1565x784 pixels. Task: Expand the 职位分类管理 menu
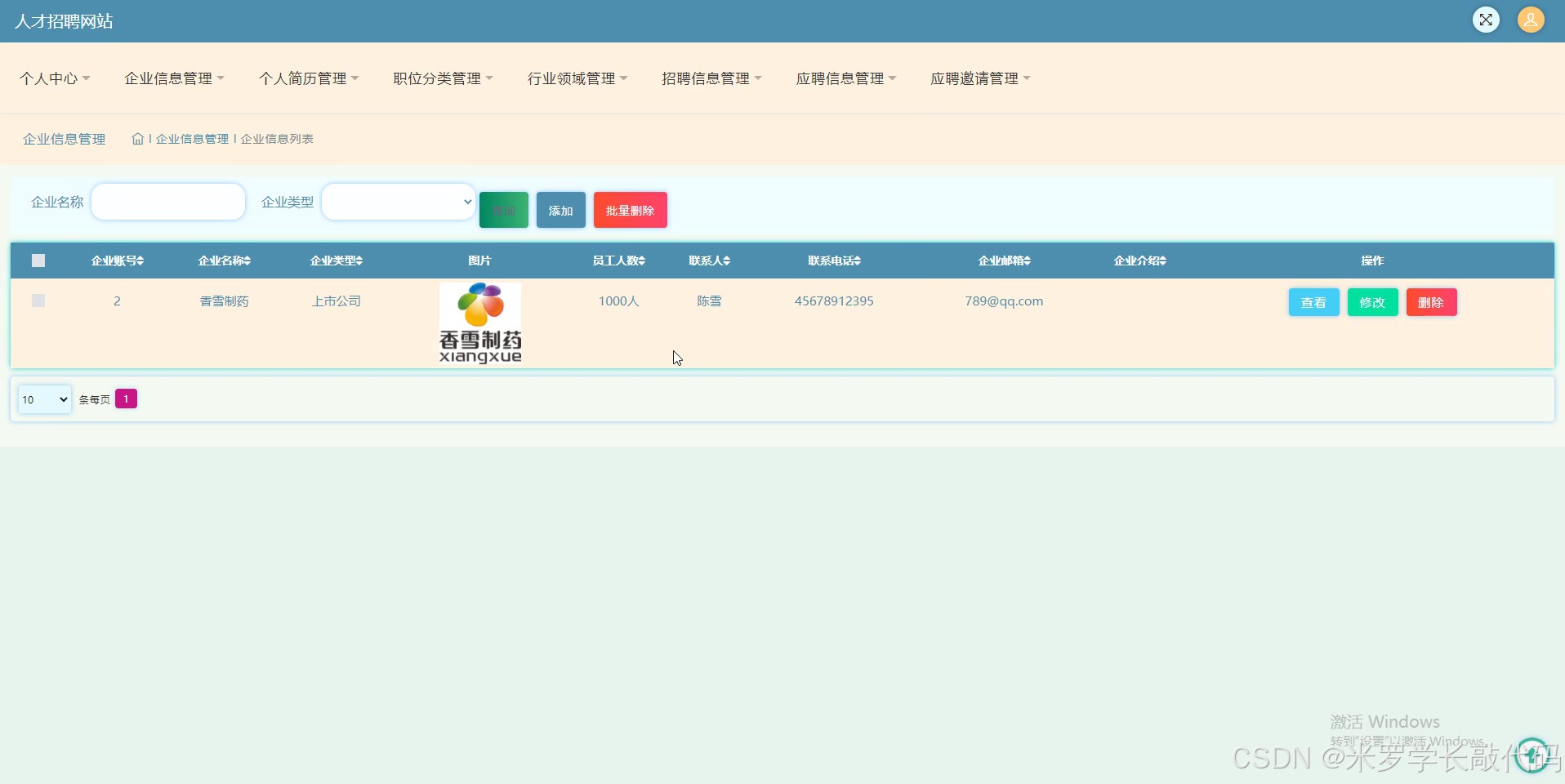pyautogui.click(x=443, y=78)
